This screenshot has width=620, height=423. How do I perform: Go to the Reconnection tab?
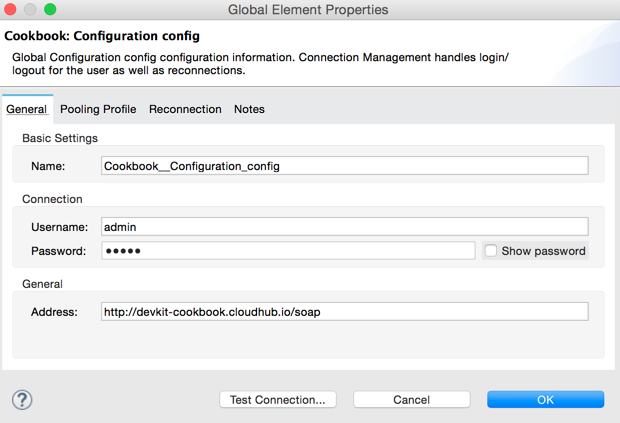click(x=185, y=109)
